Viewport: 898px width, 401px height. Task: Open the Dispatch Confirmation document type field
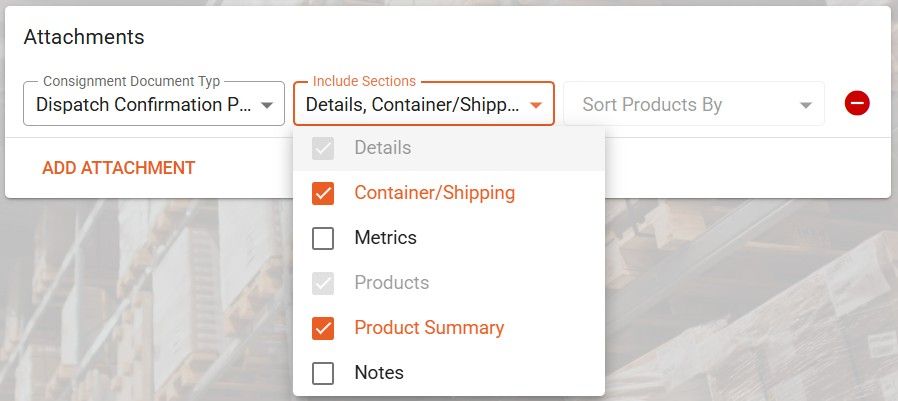(x=143, y=104)
